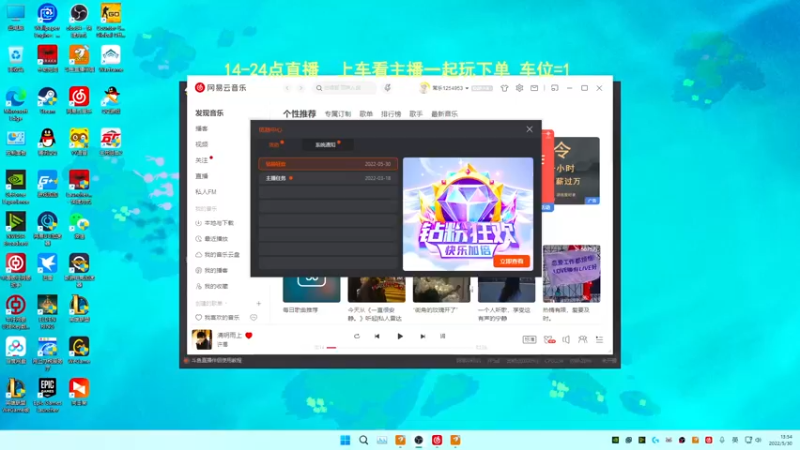Click the heartbeat mode icon beside liked music
800x450 pixels.
click(x=254, y=317)
